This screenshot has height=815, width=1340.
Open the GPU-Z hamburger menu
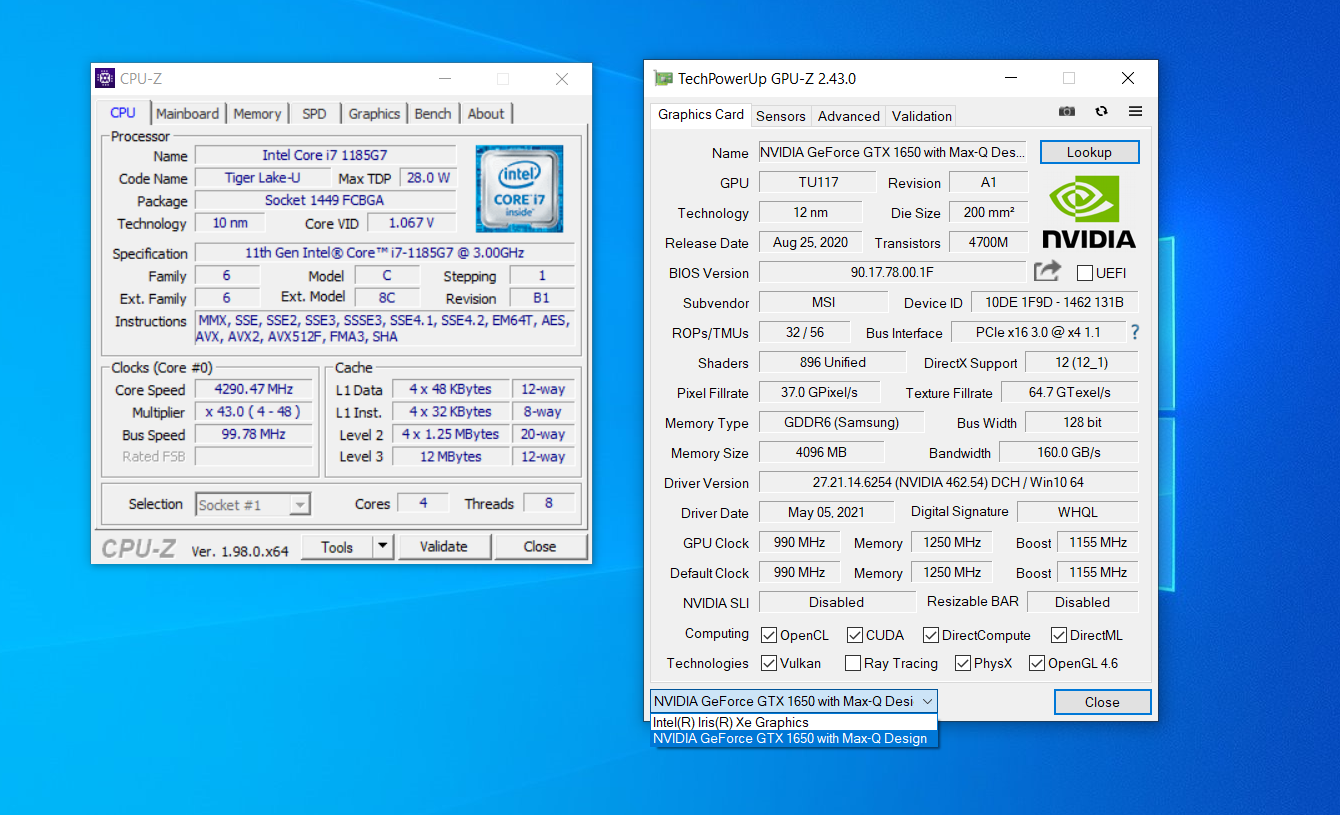tap(1135, 111)
